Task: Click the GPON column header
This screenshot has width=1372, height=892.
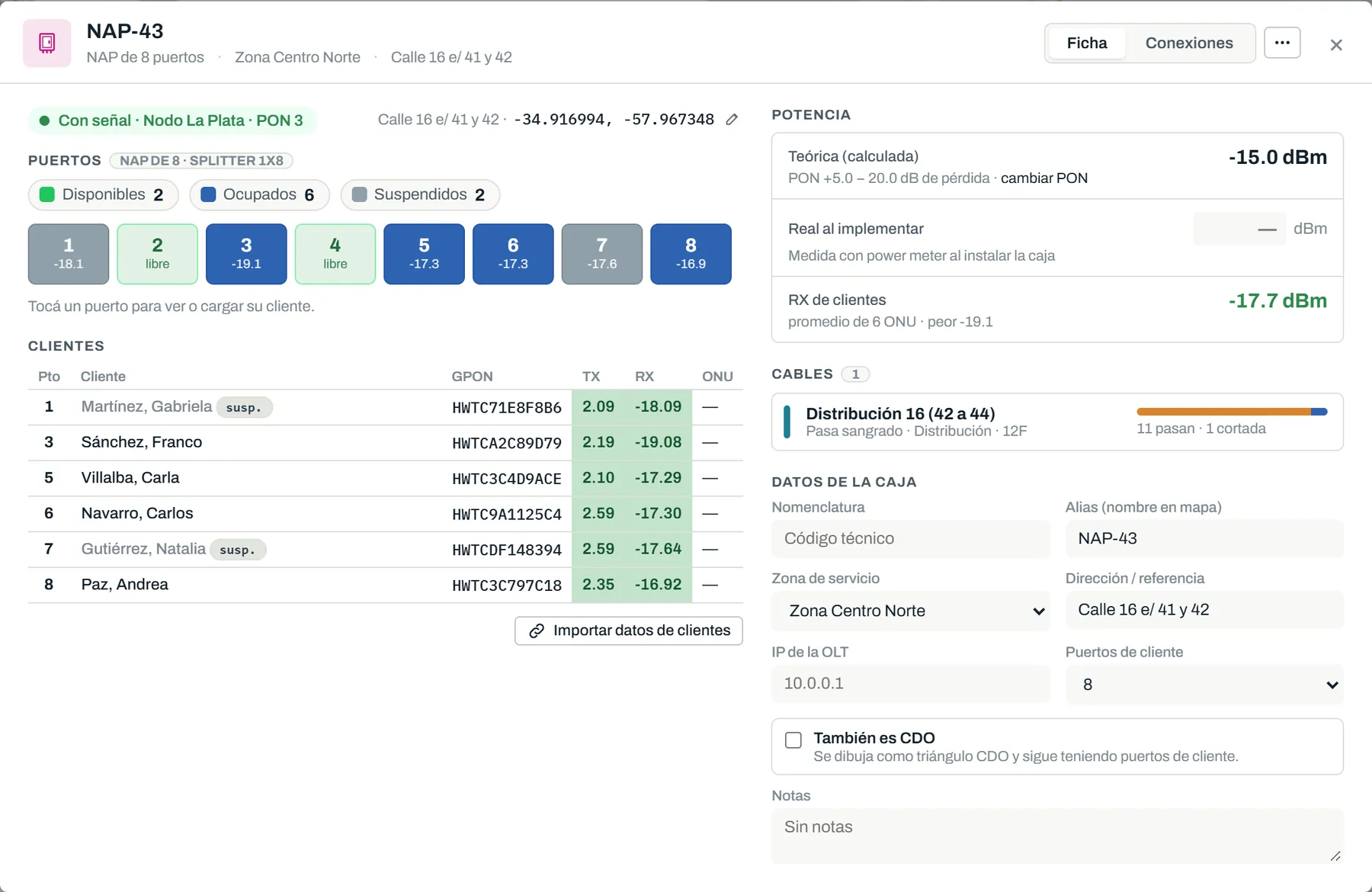Action: coord(473,377)
